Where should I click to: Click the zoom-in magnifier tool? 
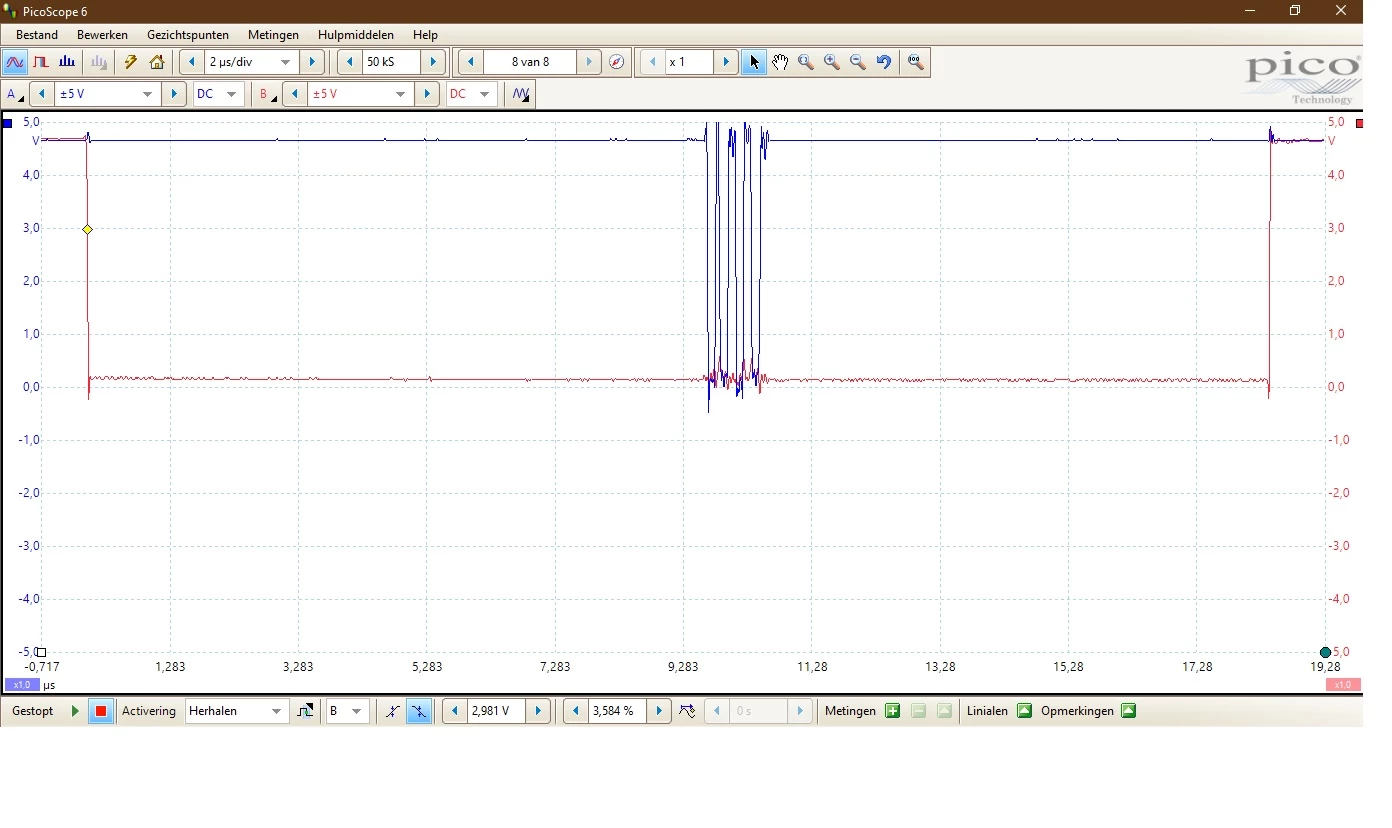[x=832, y=62]
